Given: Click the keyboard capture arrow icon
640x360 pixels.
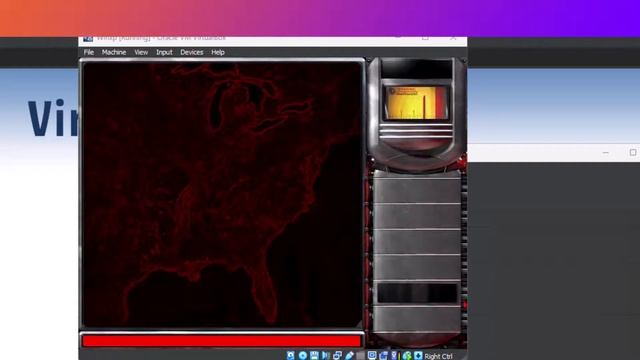Looking at the screenshot, I should (x=418, y=355).
